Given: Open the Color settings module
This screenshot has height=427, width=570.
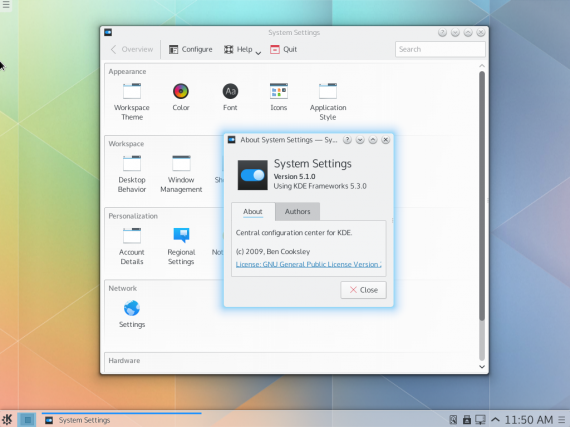Looking at the screenshot, I should [x=181, y=97].
